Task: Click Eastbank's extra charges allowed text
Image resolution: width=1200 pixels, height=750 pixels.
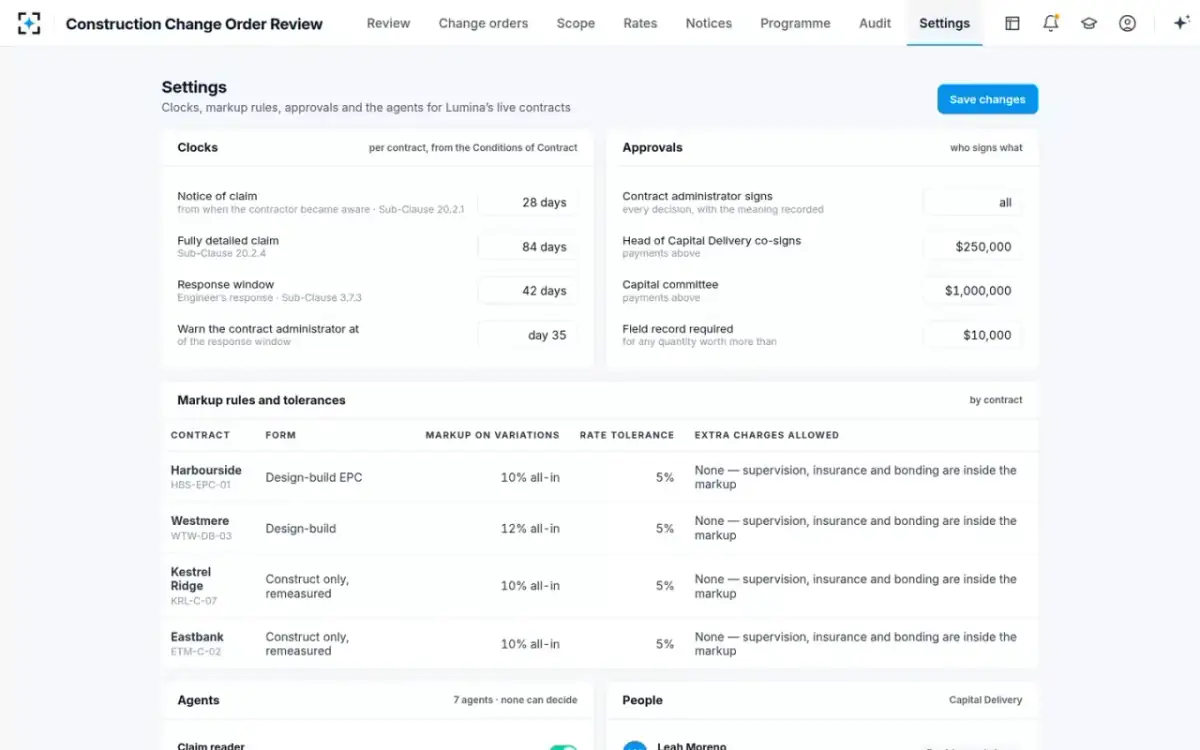Action: tap(855, 644)
